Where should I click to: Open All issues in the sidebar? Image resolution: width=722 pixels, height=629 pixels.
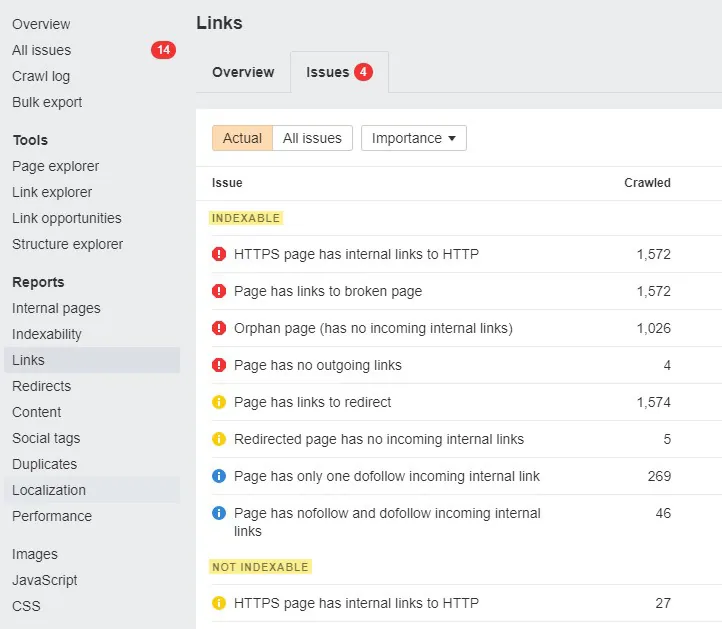(41, 50)
